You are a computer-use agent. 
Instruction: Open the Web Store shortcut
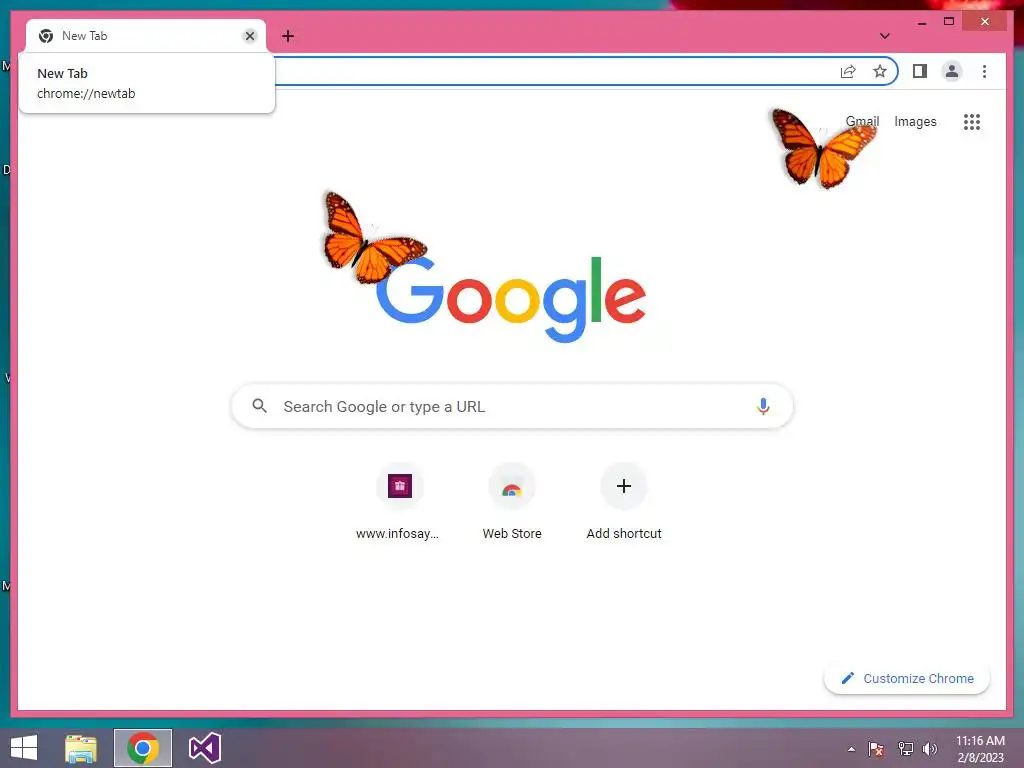tap(512, 502)
